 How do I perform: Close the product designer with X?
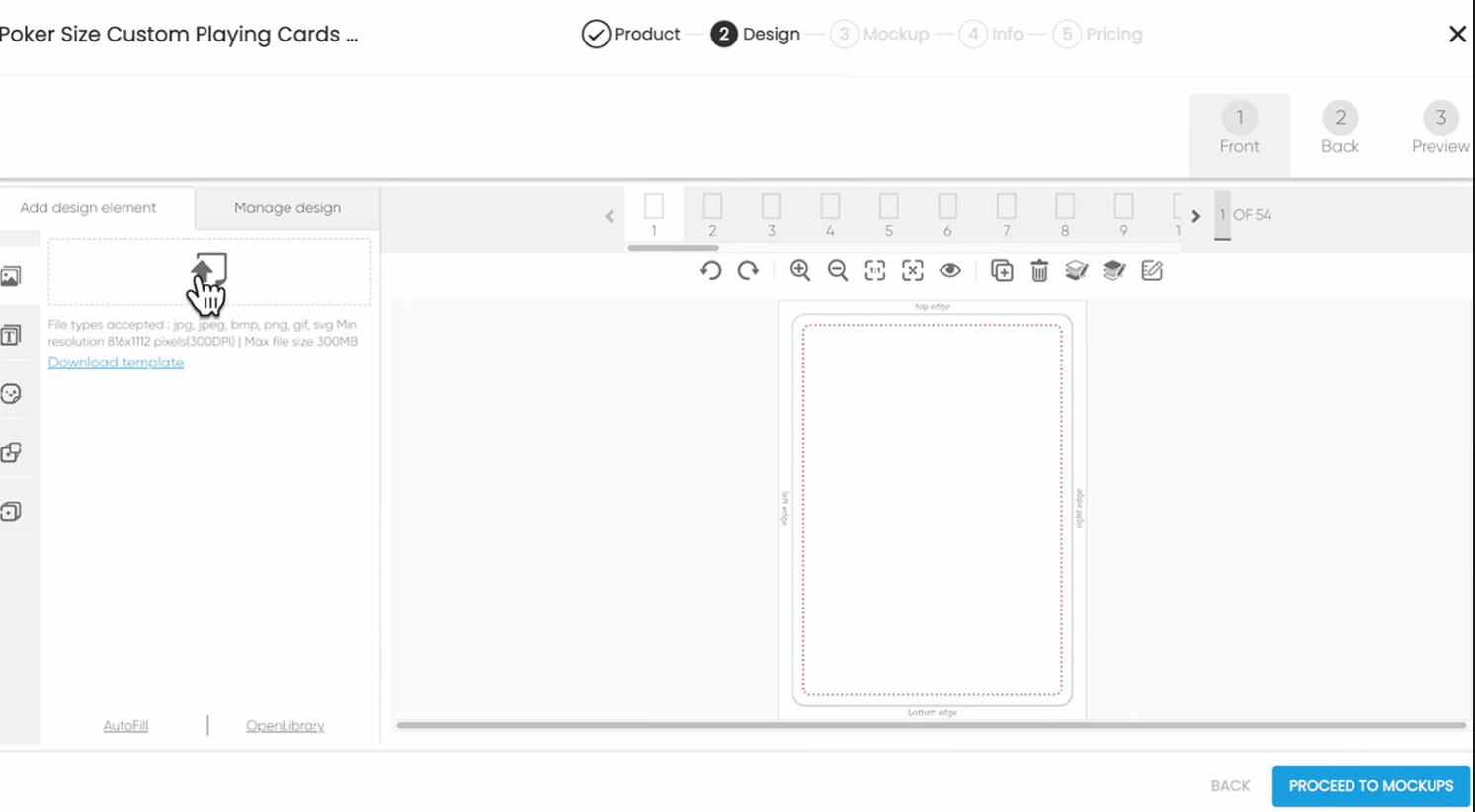pyautogui.click(x=1457, y=35)
